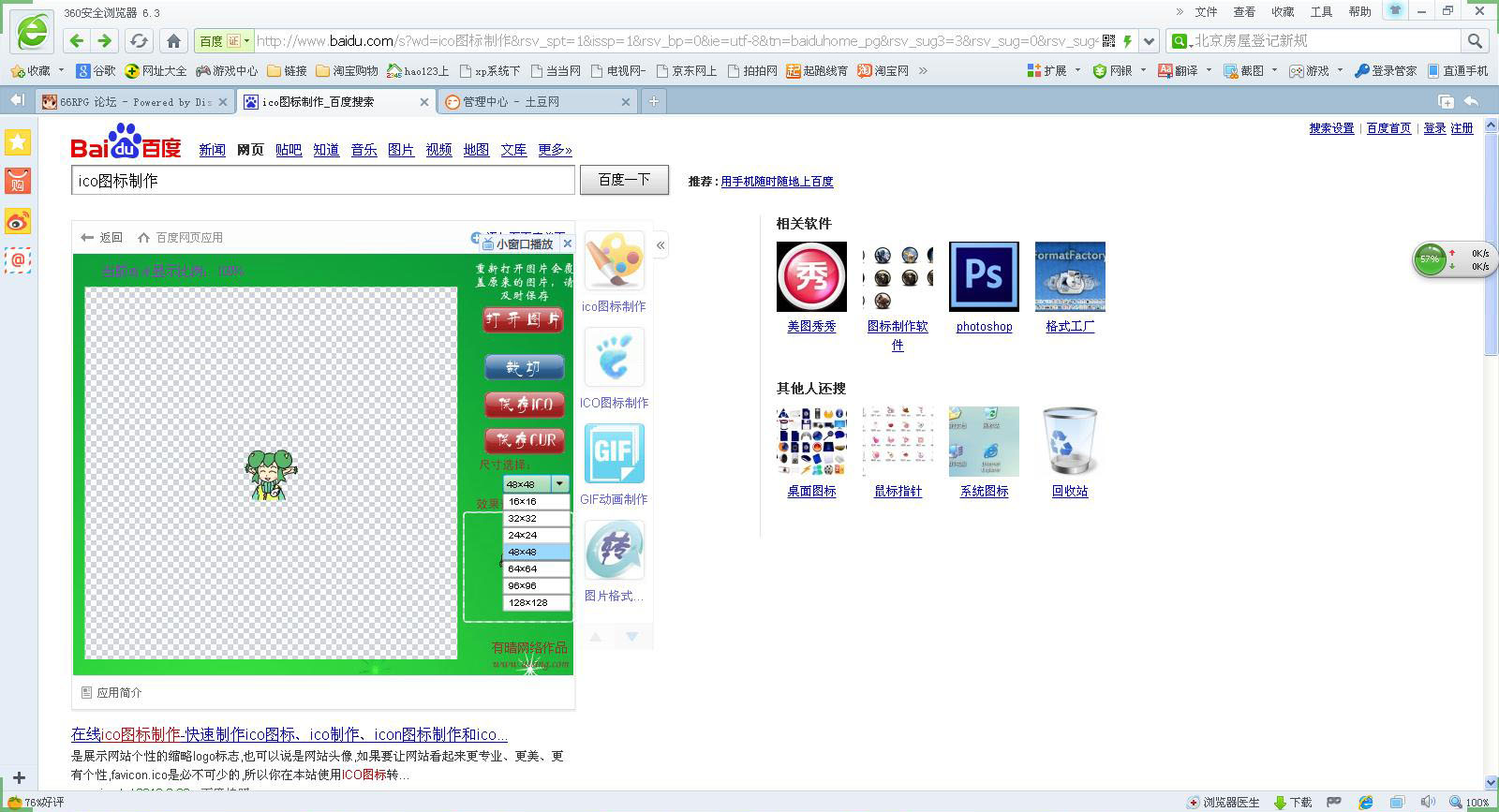Go back with the browser back arrow
The image size is (1499, 812).
pyautogui.click(x=77, y=40)
